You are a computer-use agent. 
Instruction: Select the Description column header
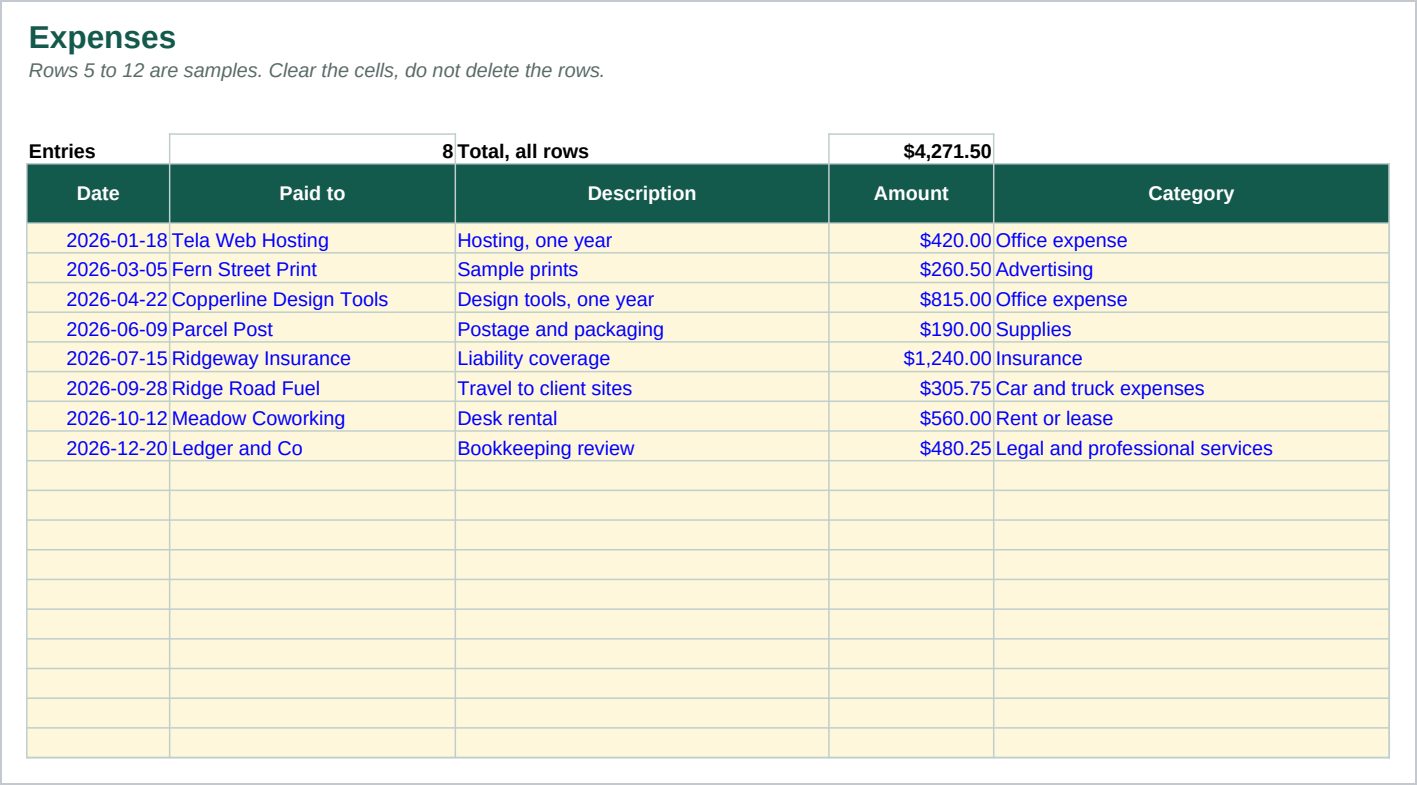click(x=642, y=193)
